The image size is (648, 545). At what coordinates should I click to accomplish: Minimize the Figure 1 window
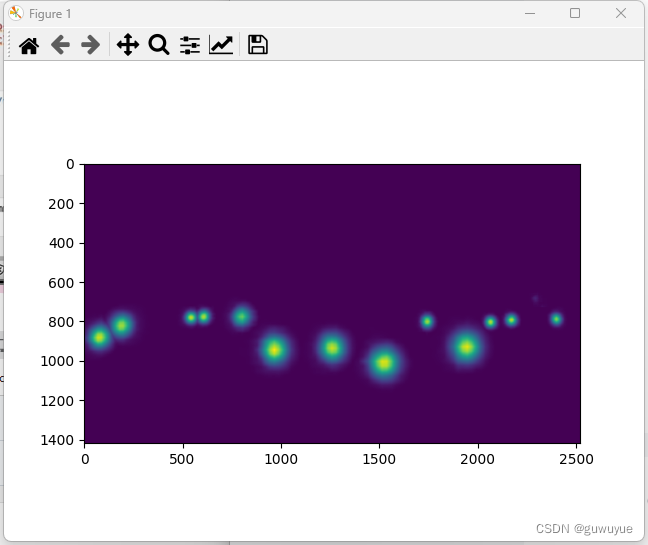[530, 14]
